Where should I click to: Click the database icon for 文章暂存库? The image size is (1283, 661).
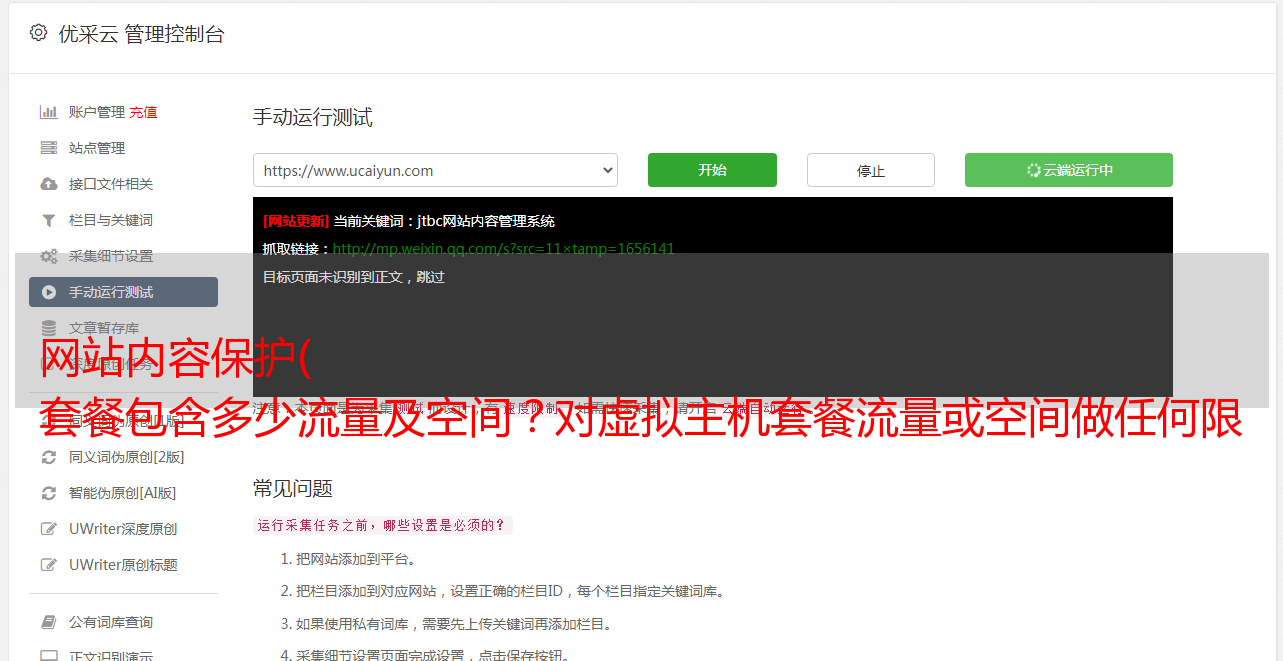(48, 328)
